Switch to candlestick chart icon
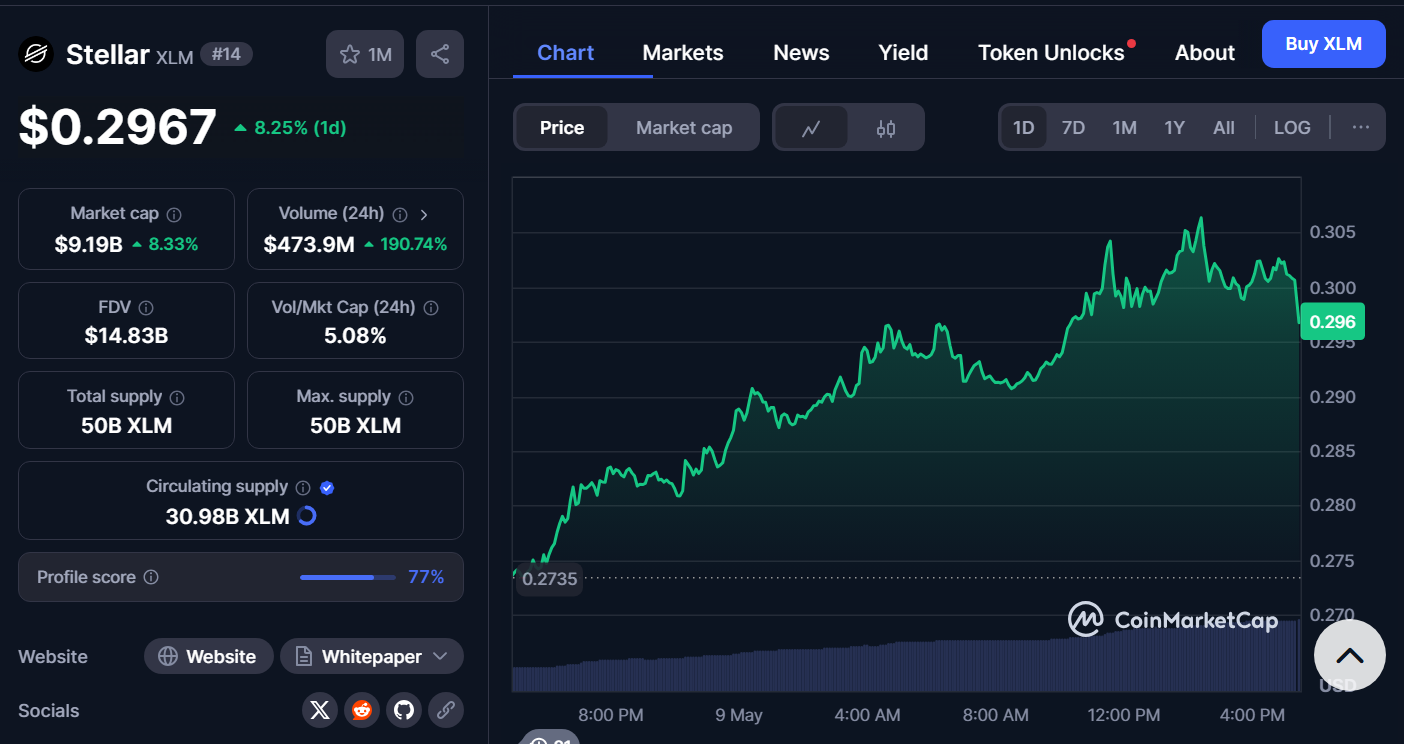 click(x=886, y=128)
